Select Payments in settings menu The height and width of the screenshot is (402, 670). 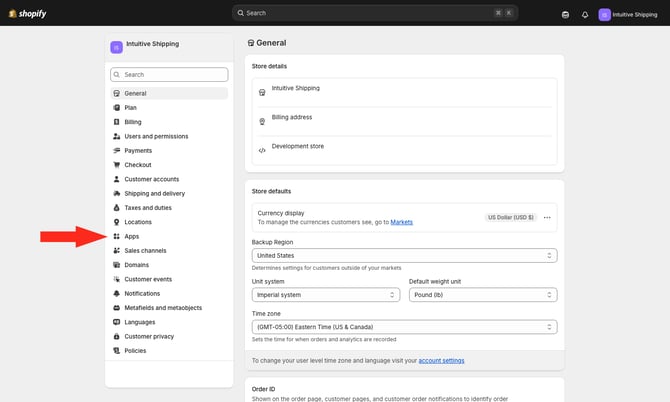pyautogui.click(x=169, y=150)
